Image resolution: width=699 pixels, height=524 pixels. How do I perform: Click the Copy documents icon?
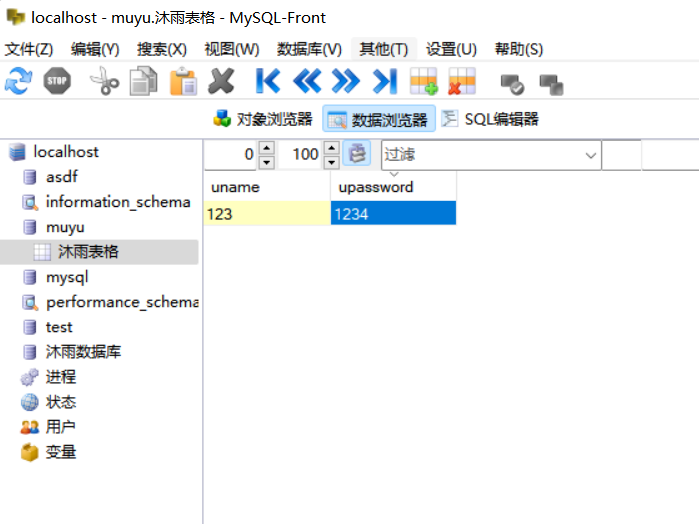point(144,81)
